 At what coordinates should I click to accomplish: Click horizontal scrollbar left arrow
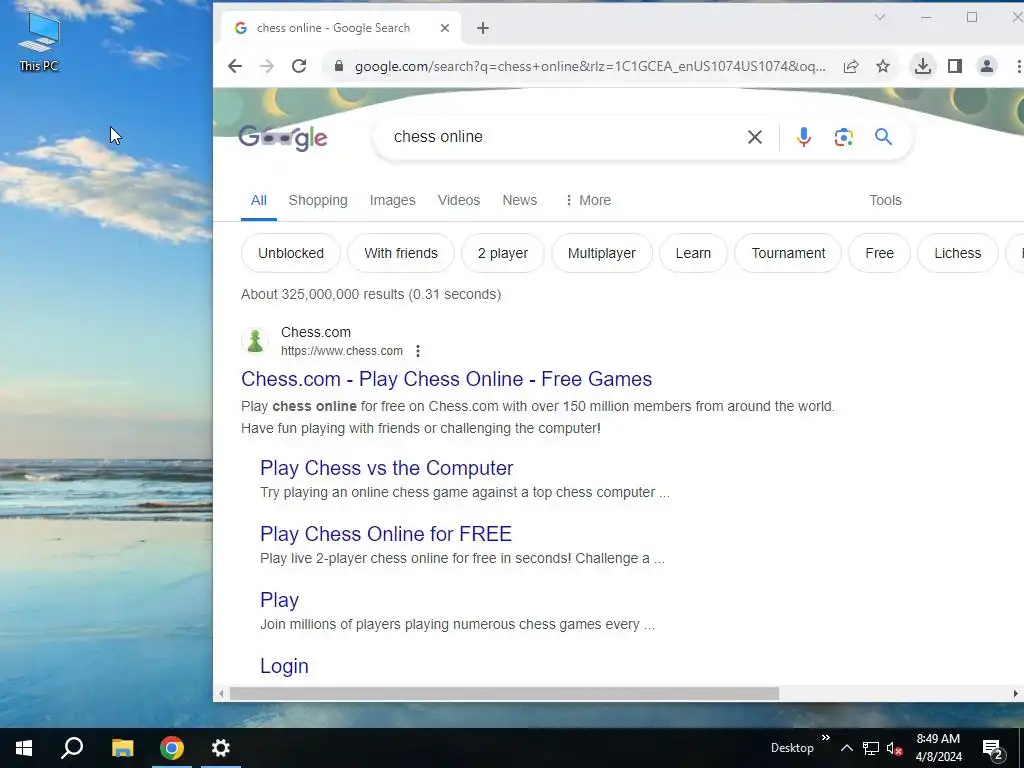click(x=221, y=694)
